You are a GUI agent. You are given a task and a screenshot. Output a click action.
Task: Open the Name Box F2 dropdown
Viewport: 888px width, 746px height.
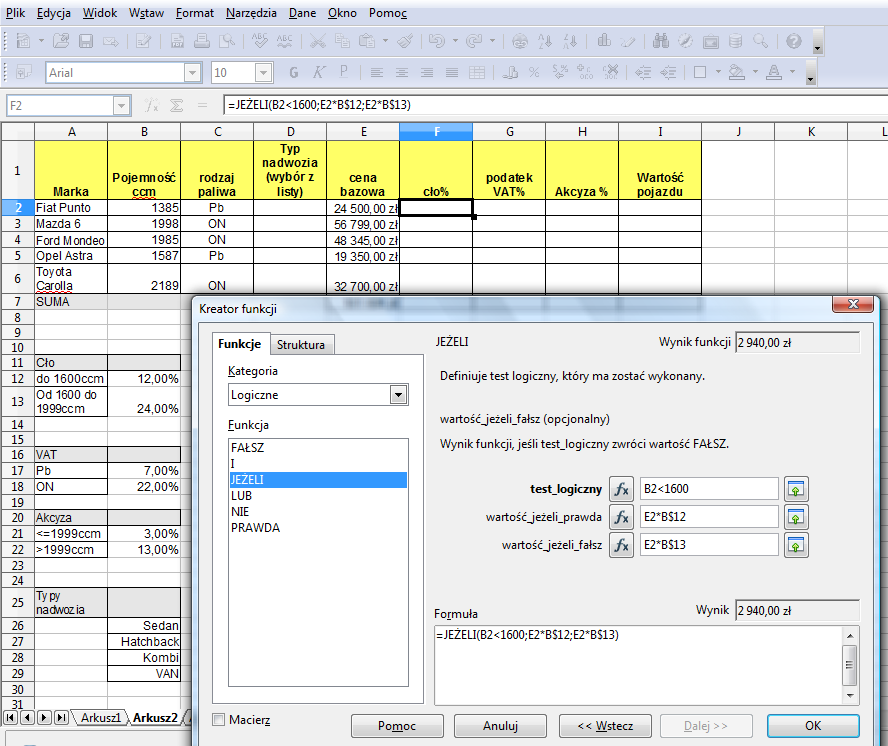click(x=121, y=105)
